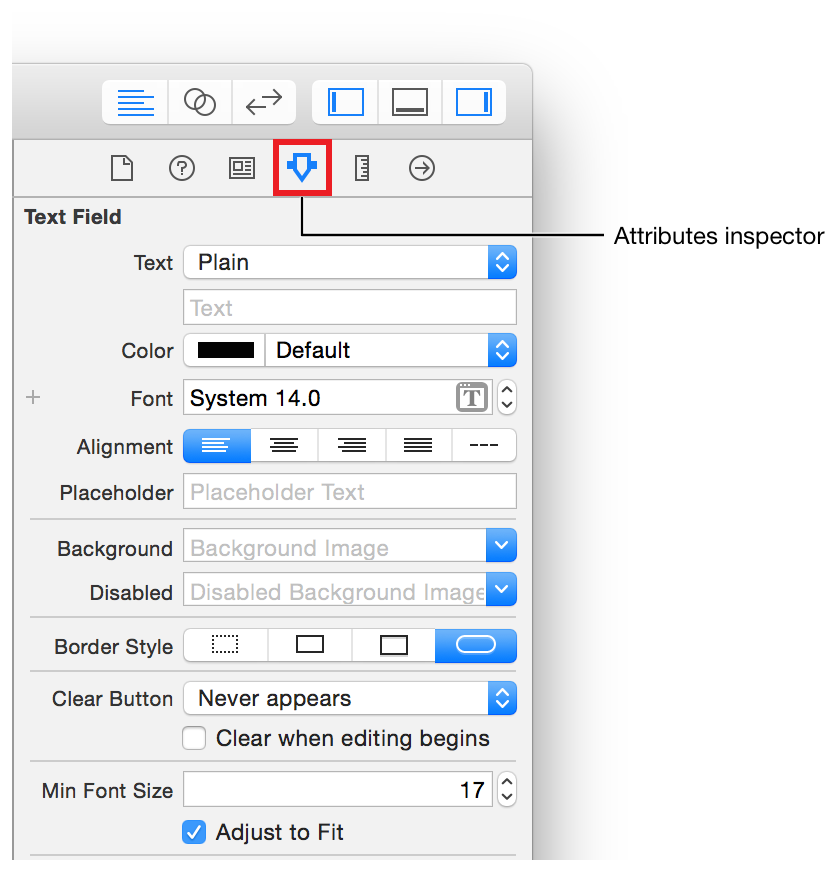Uncheck the Adjust to Fit checkbox
The height and width of the screenshot is (872, 836).
[194, 832]
